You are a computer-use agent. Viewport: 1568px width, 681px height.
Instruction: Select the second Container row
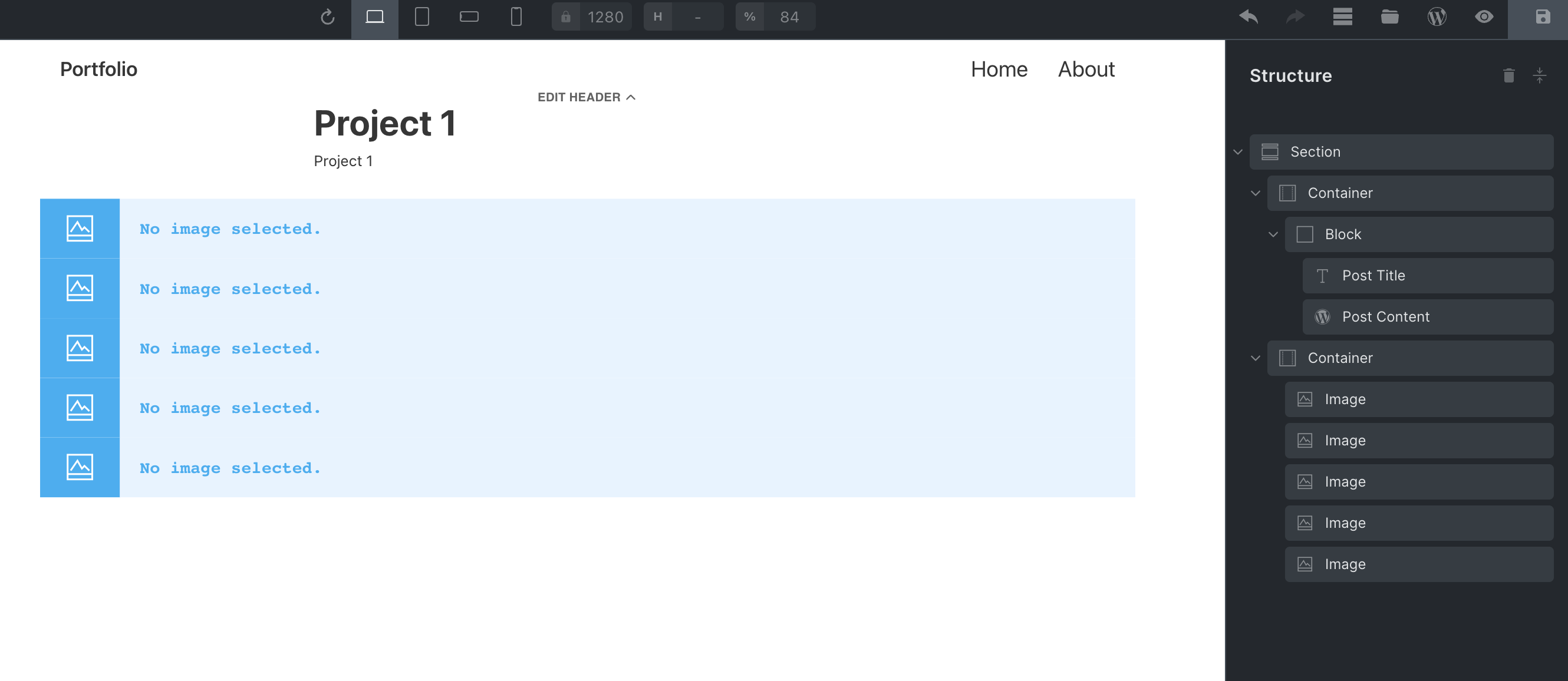[1410, 358]
